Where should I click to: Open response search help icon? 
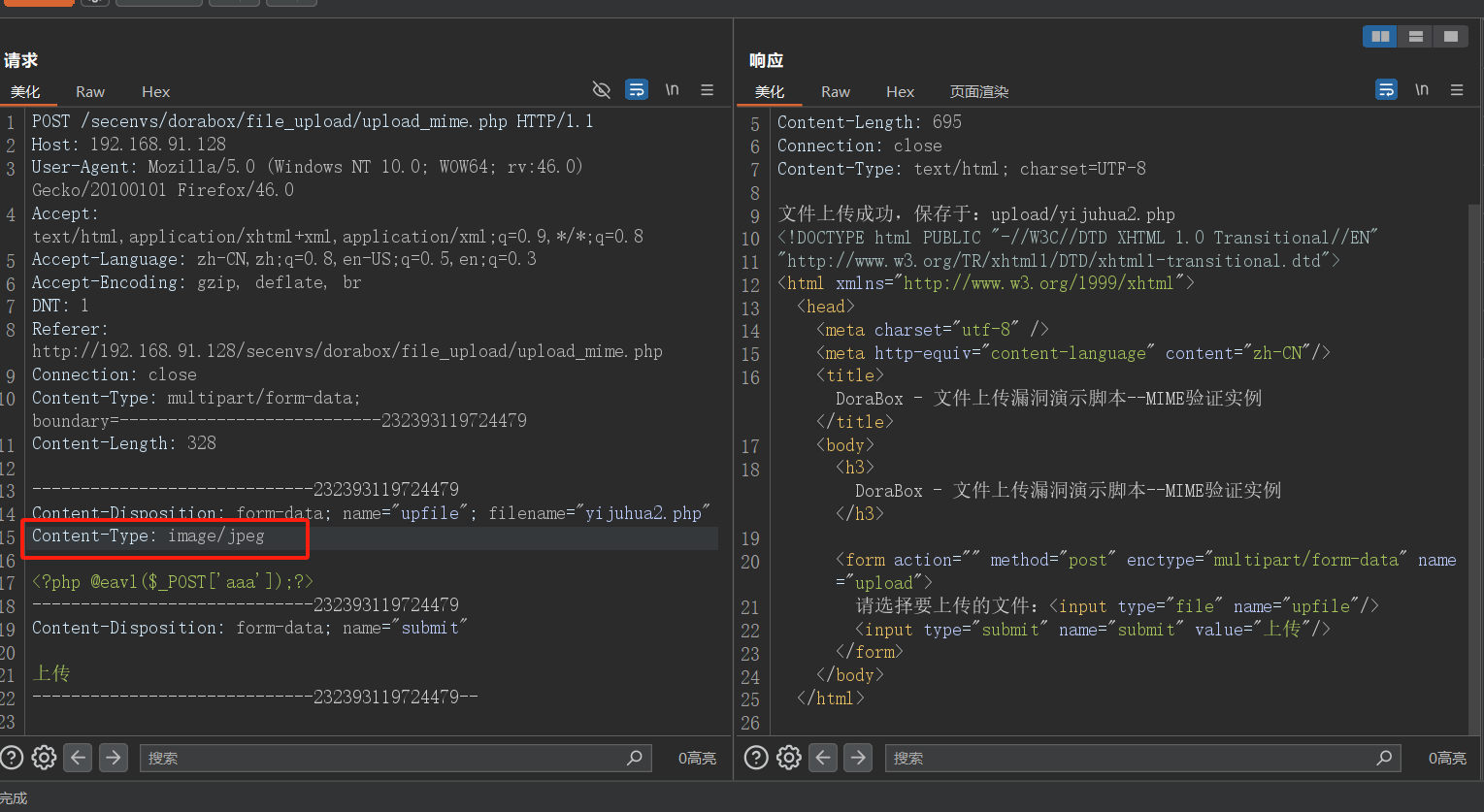pos(756,758)
